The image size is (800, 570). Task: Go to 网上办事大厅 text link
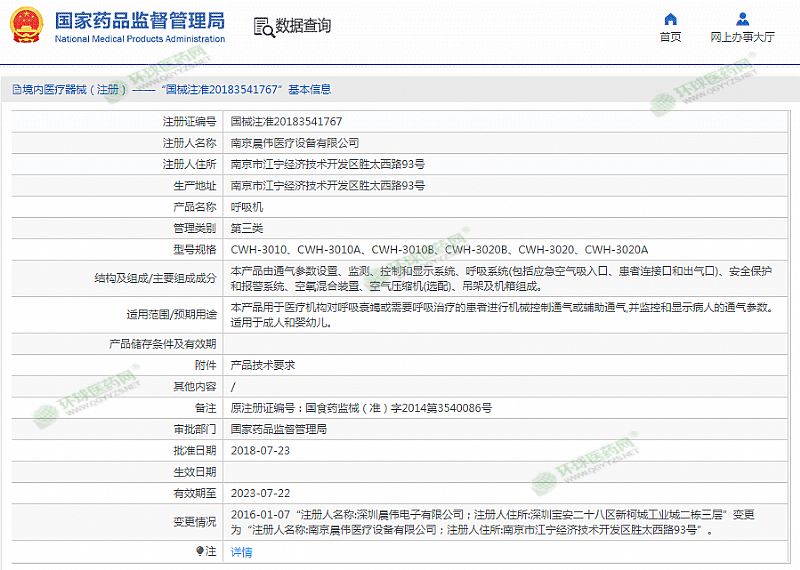[742, 37]
